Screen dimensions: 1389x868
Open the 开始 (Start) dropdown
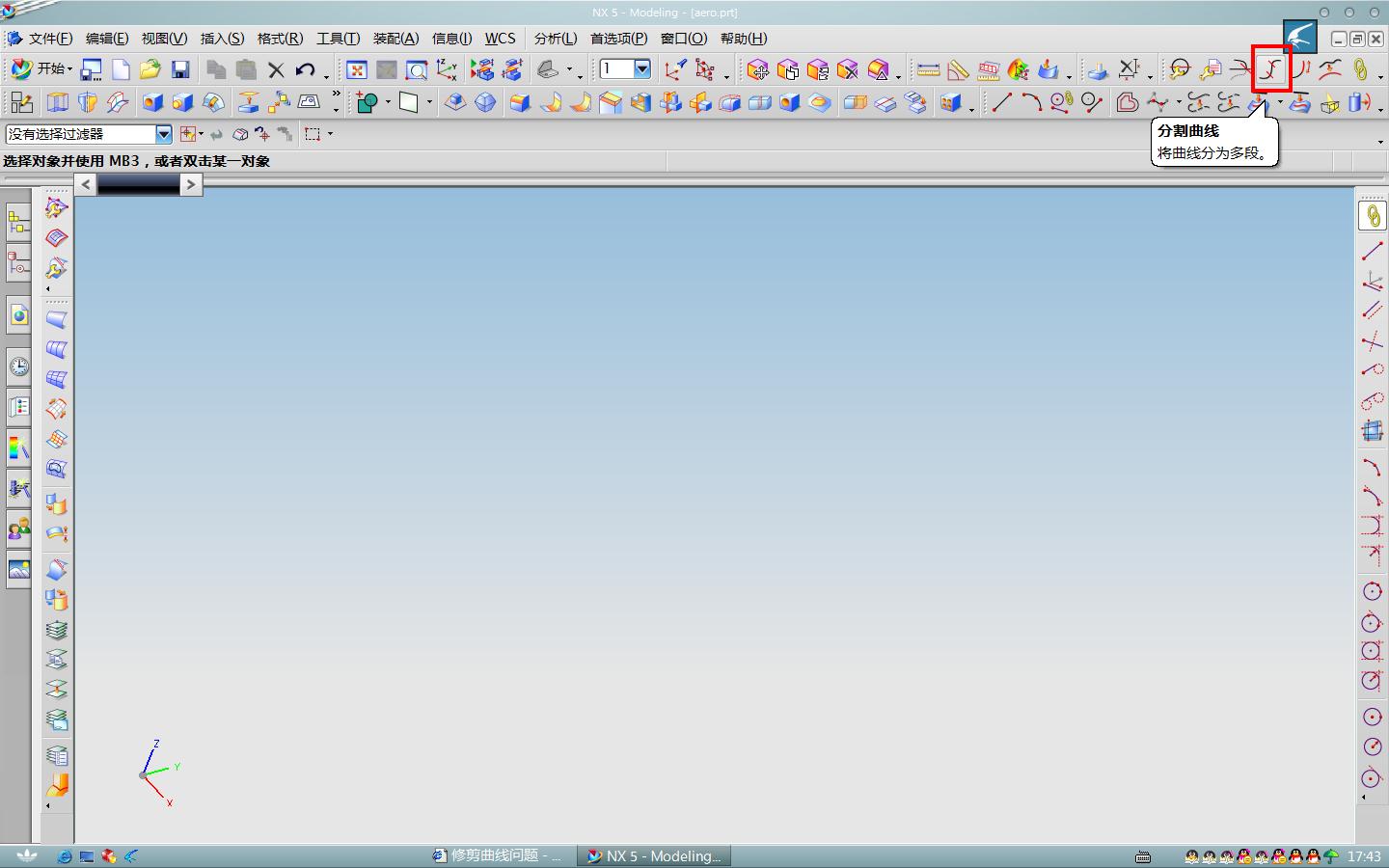tap(41, 68)
